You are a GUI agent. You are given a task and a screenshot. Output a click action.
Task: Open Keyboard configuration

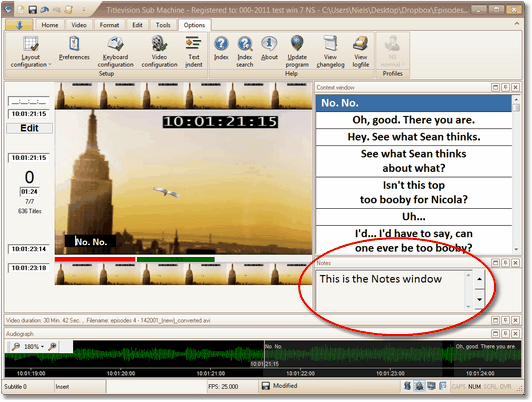[115, 51]
